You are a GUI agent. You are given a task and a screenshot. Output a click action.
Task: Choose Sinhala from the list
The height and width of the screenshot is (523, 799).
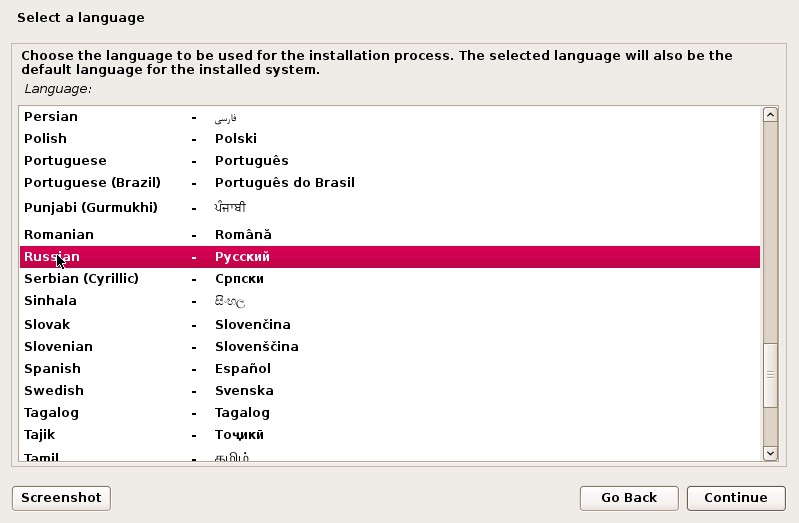(50, 301)
